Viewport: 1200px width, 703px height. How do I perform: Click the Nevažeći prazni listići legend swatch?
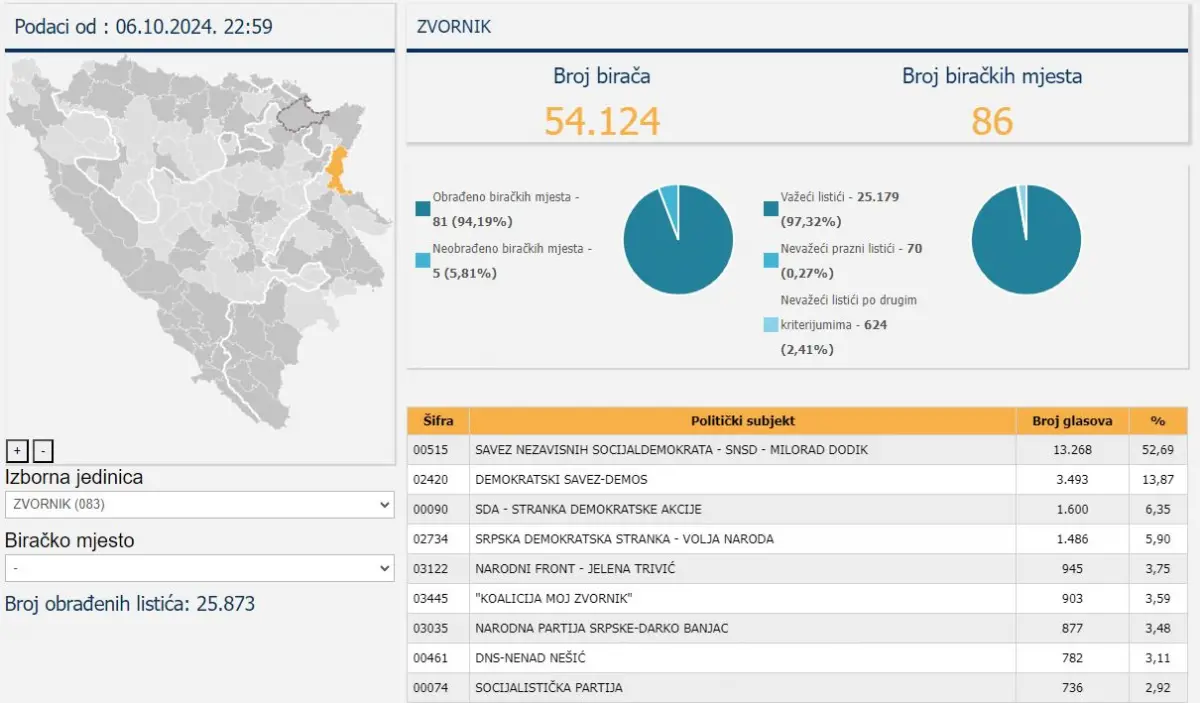[x=771, y=260]
